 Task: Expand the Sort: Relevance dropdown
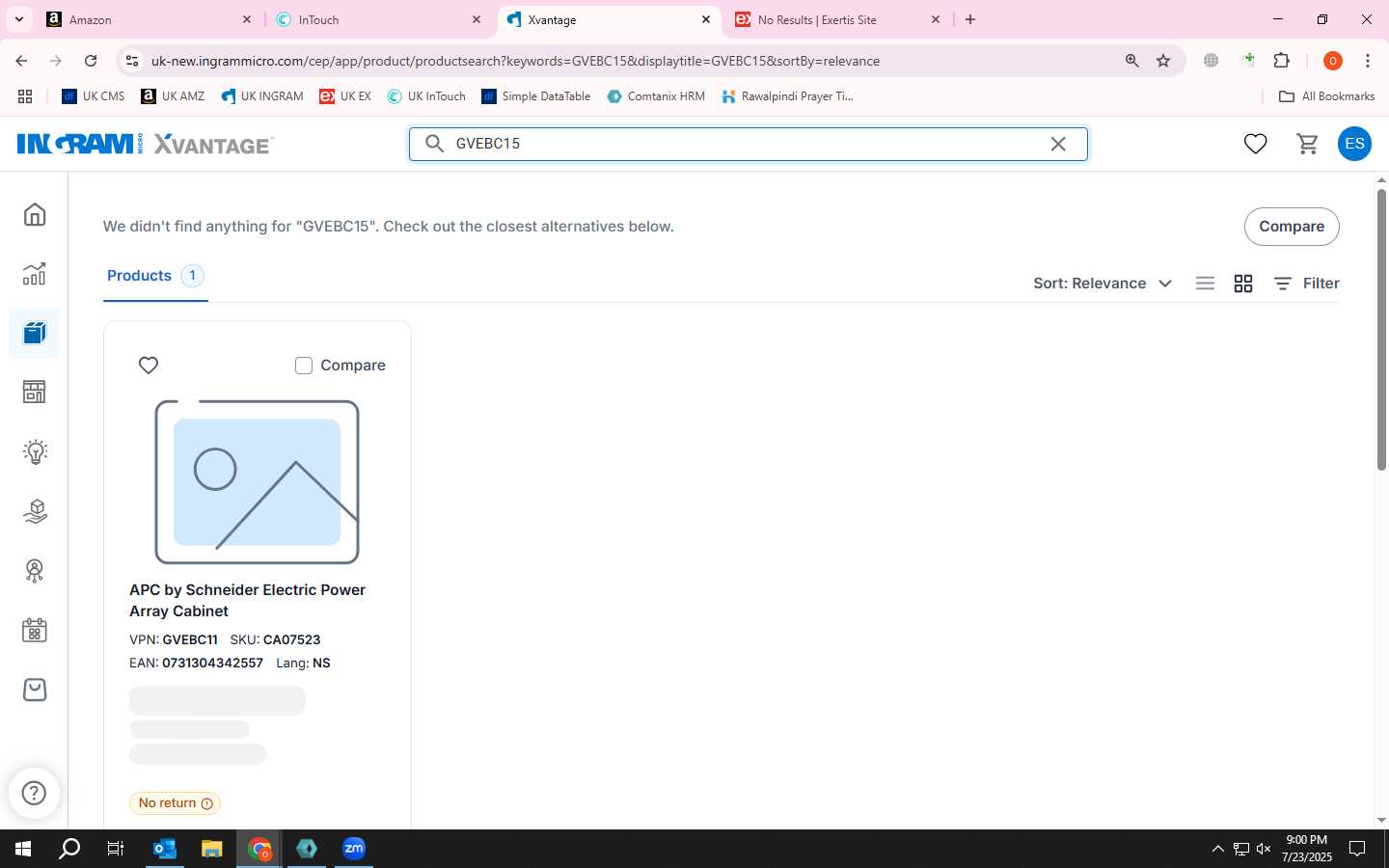pyautogui.click(x=1103, y=284)
